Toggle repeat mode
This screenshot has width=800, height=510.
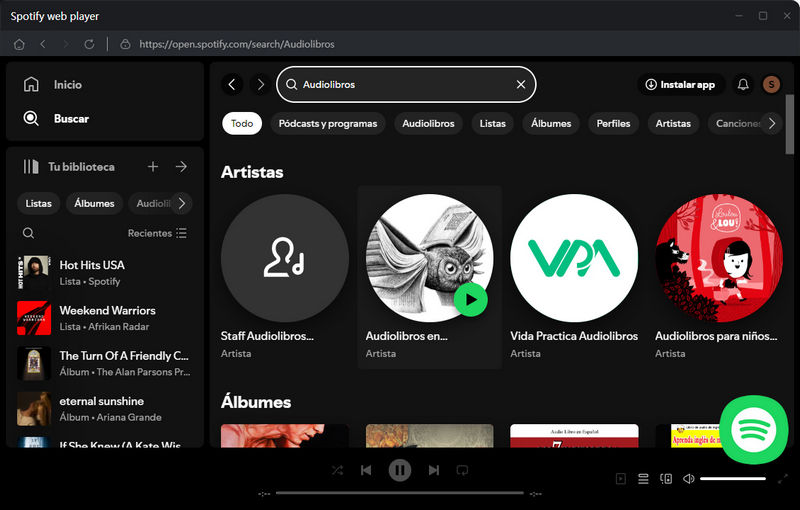[x=462, y=470]
